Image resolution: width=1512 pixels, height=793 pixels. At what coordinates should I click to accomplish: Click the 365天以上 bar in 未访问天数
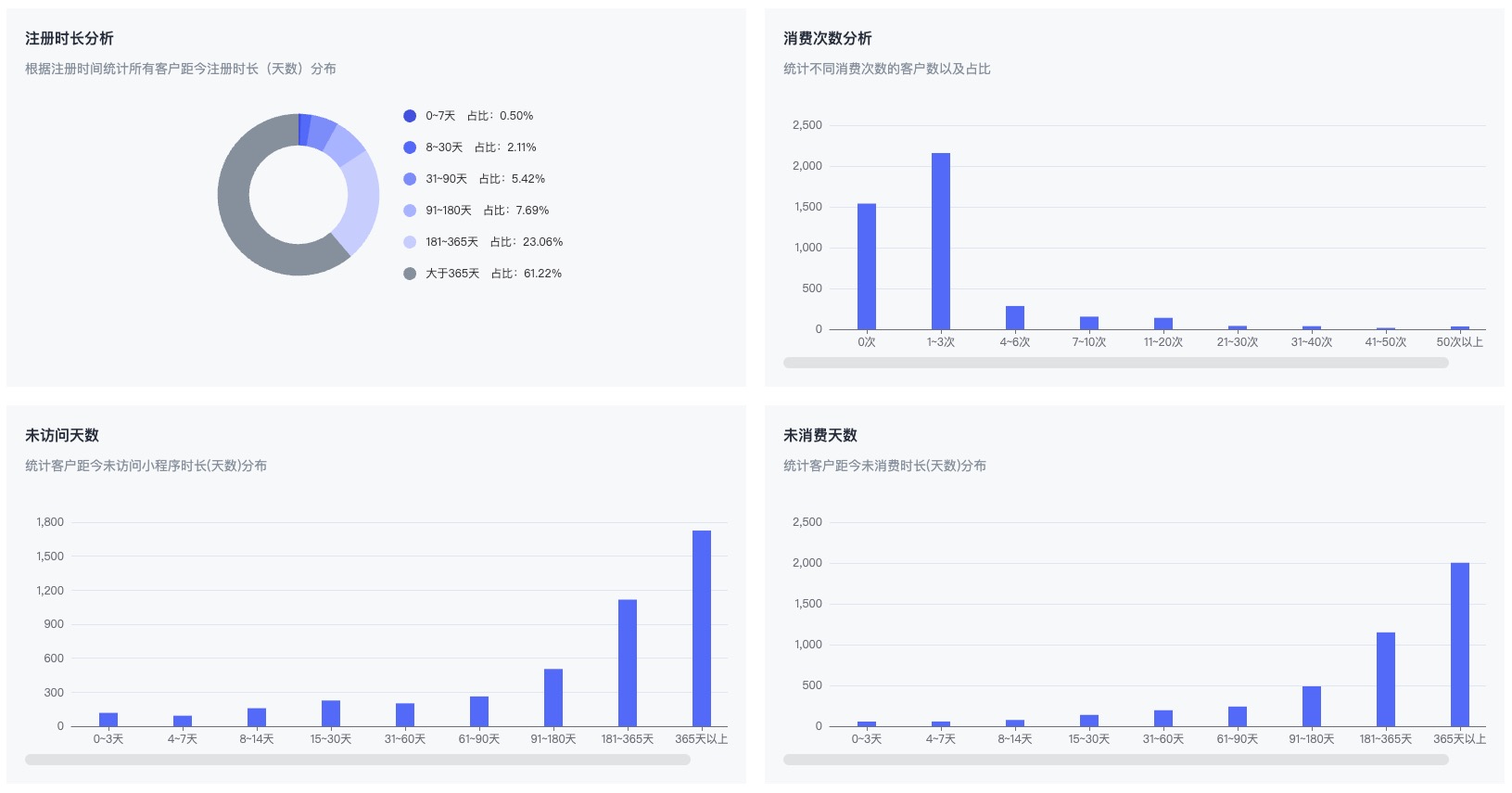coord(702,628)
